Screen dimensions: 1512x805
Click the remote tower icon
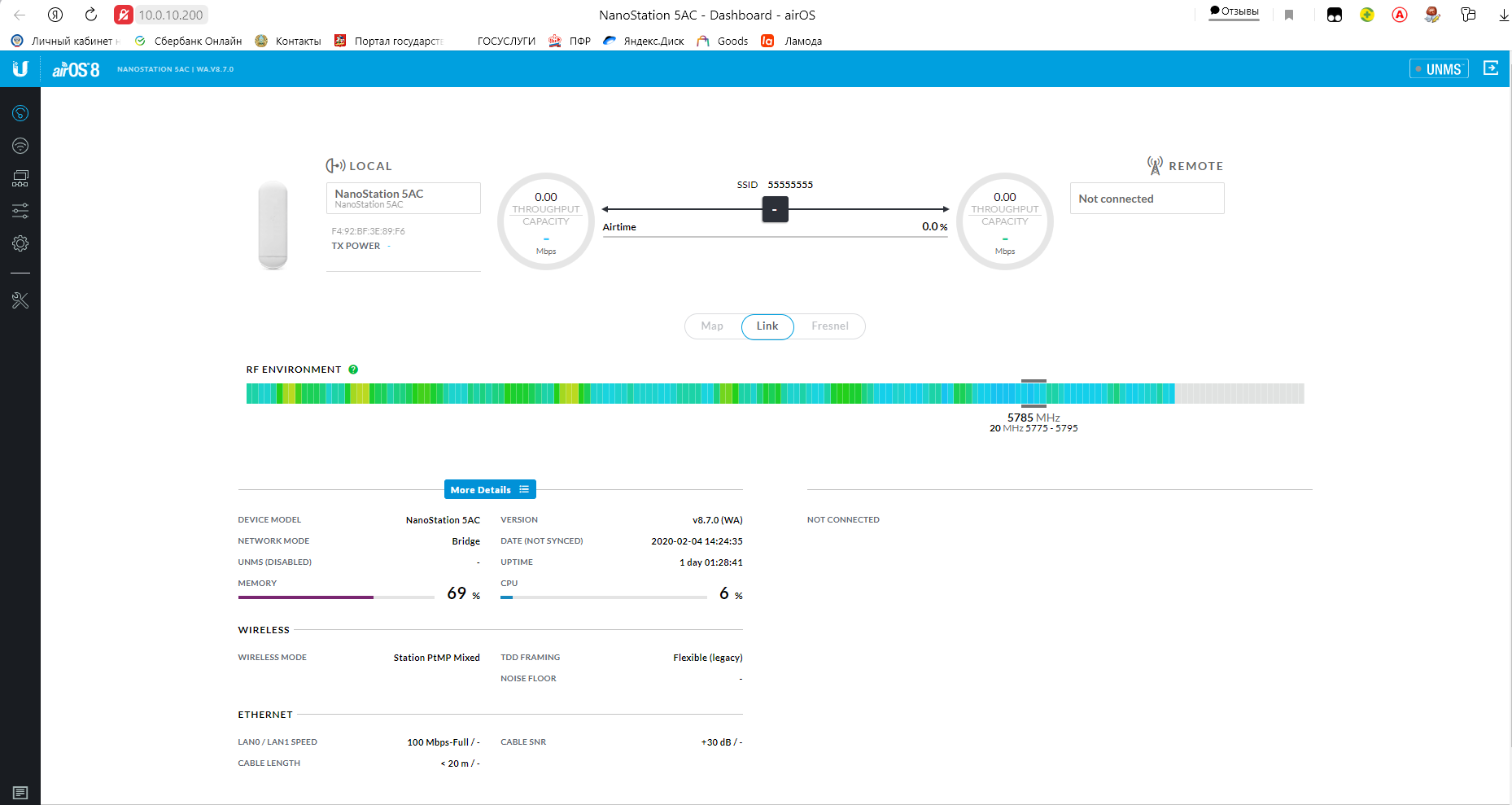(1155, 165)
